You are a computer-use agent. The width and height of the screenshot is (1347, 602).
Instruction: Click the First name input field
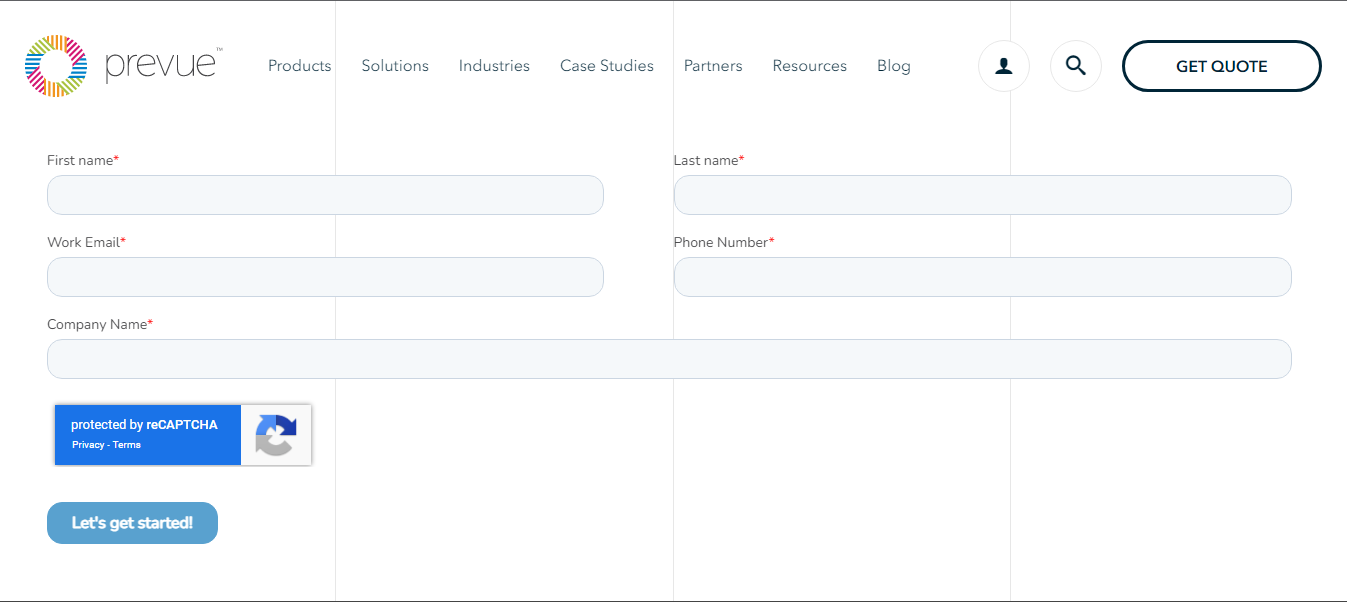coord(325,195)
